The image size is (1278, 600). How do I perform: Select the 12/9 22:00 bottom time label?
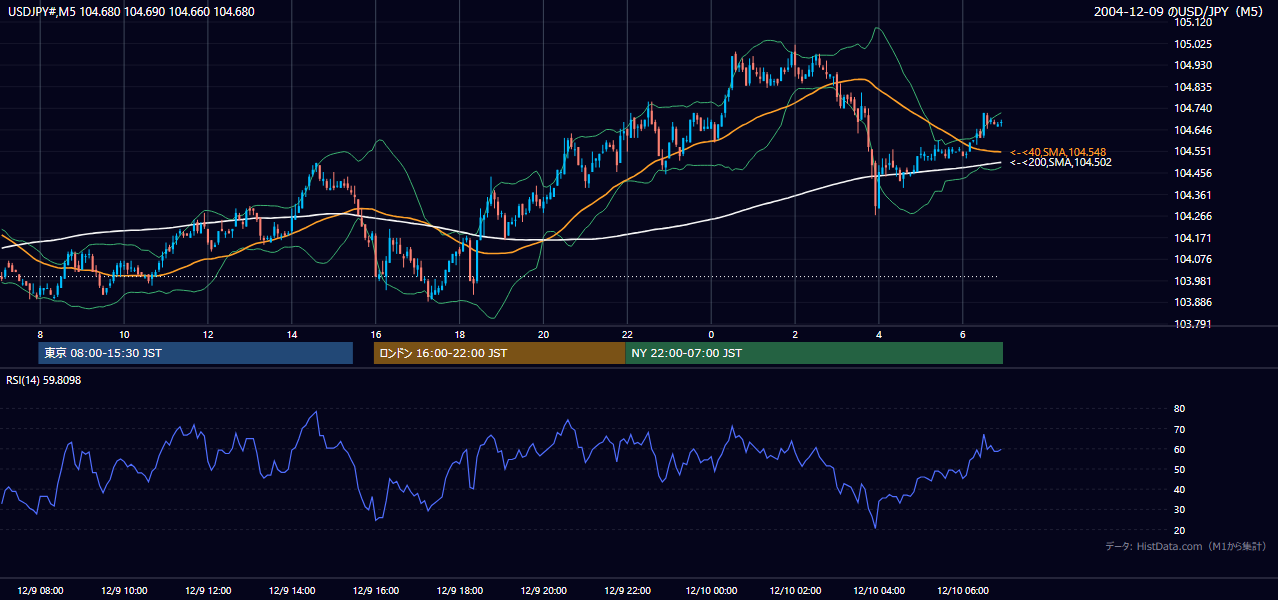(627, 591)
